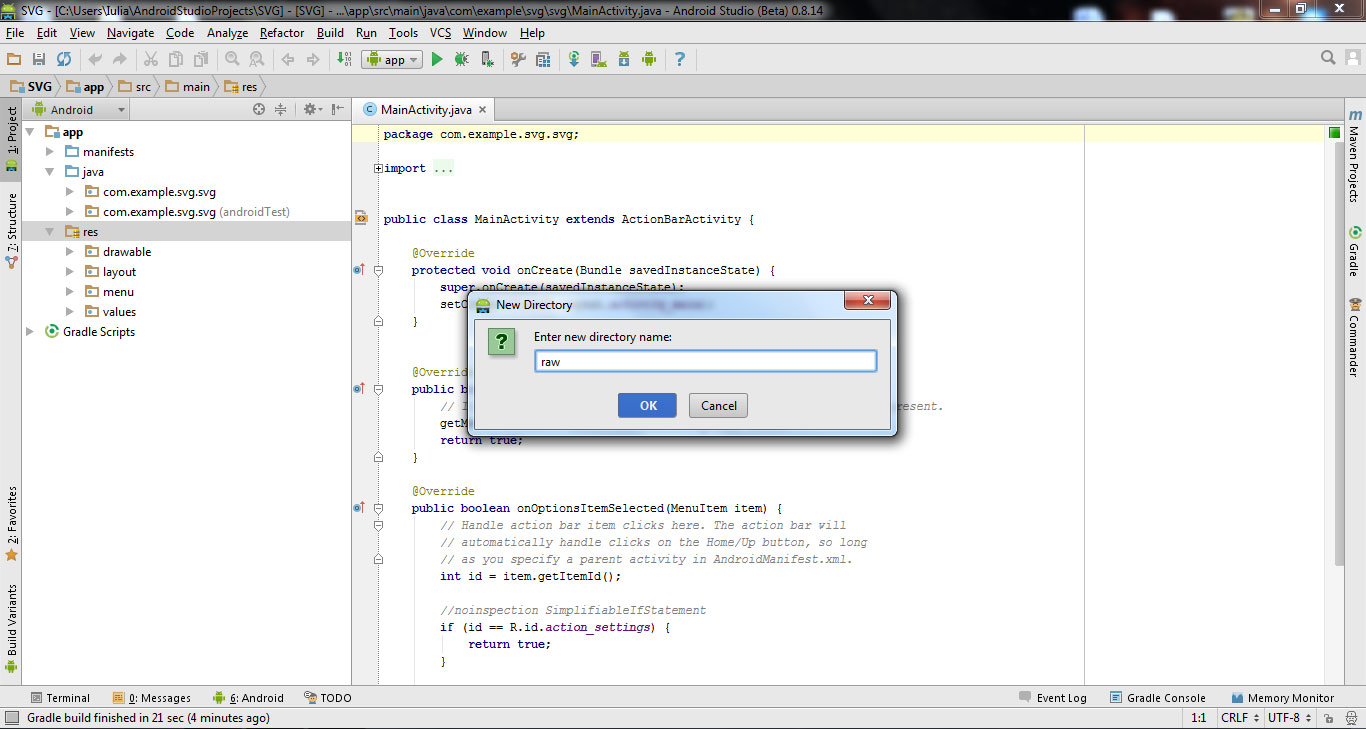Toggle tool window buttons at bottom-left corner
The height and width of the screenshot is (729, 1366).
point(11,718)
